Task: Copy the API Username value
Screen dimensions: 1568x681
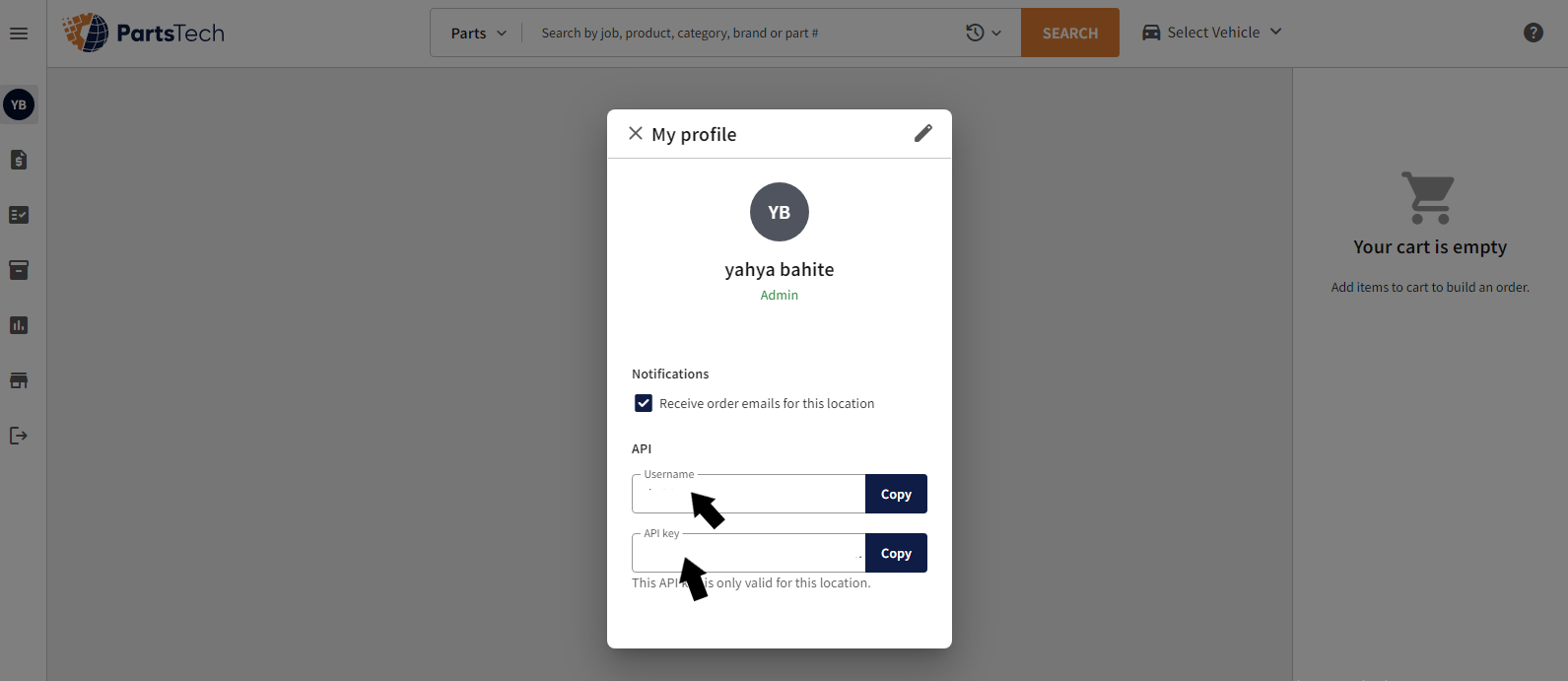Action: pyautogui.click(x=896, y=494)
